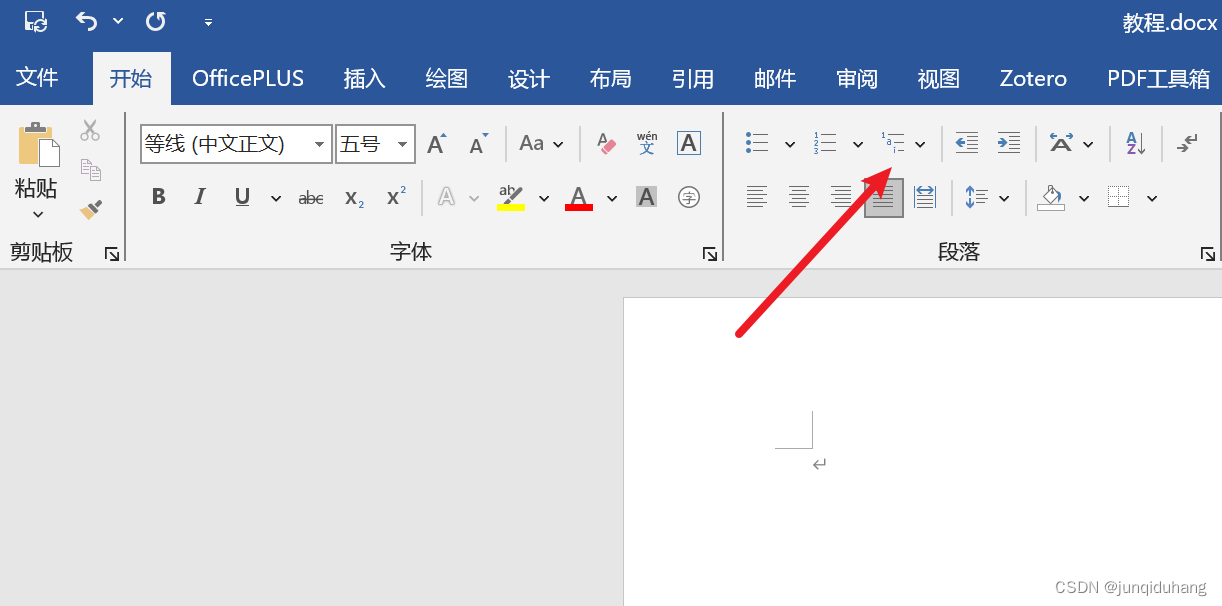
Task: Toggle the Bullets list button
Action: click(757, 143)
